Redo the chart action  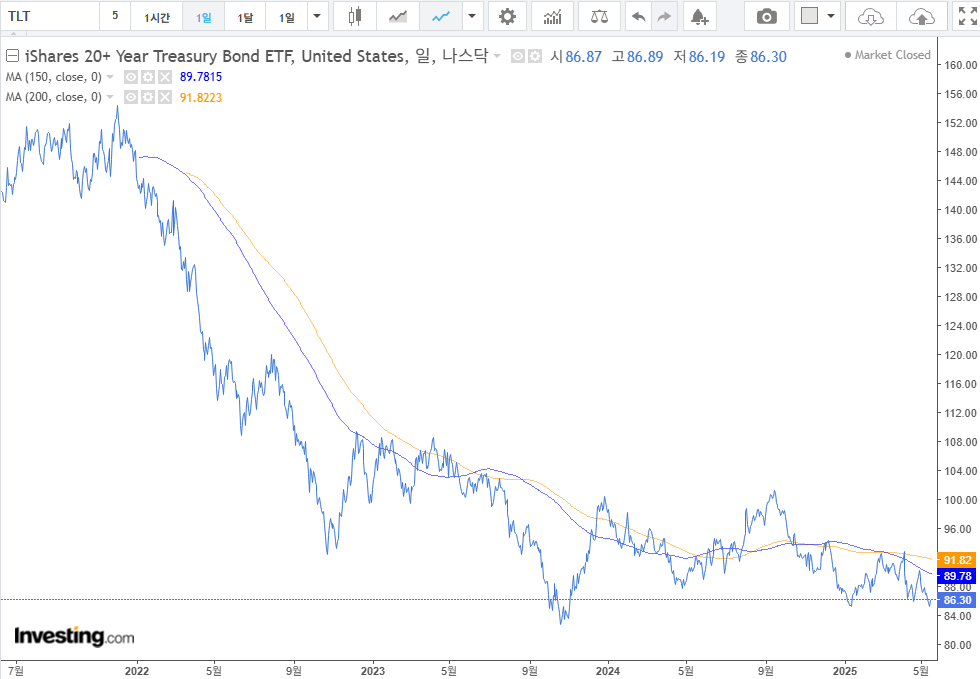664,16
